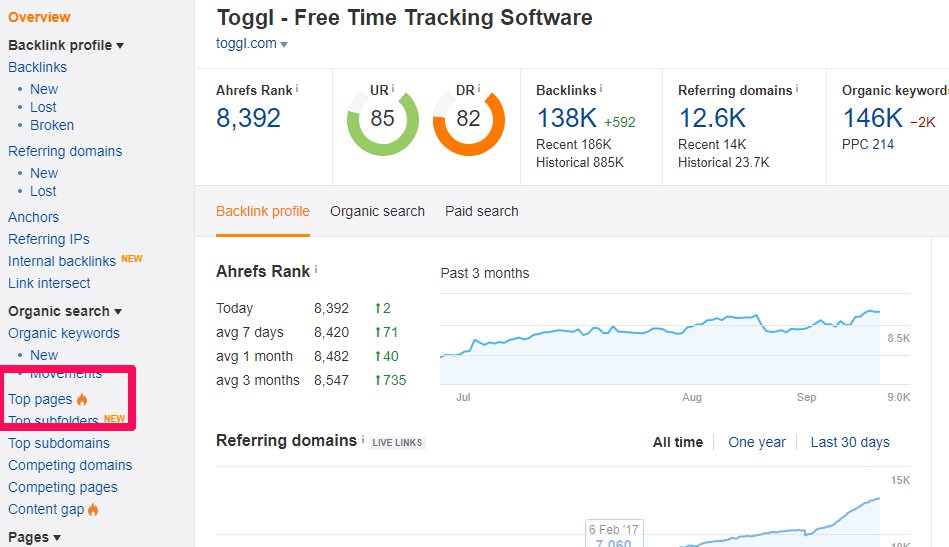Click the info icon next to UR
949x547 pixels.
point(393,88)
